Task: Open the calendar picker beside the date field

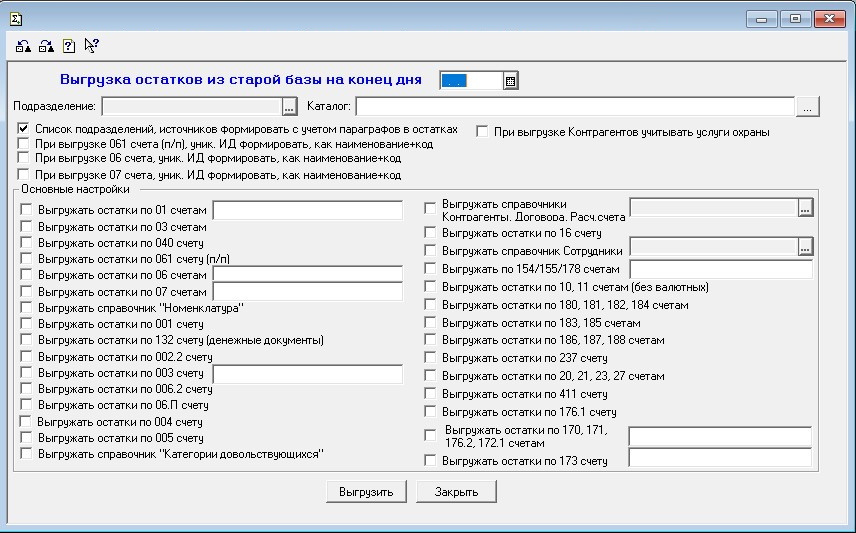Action: [510, 81]
